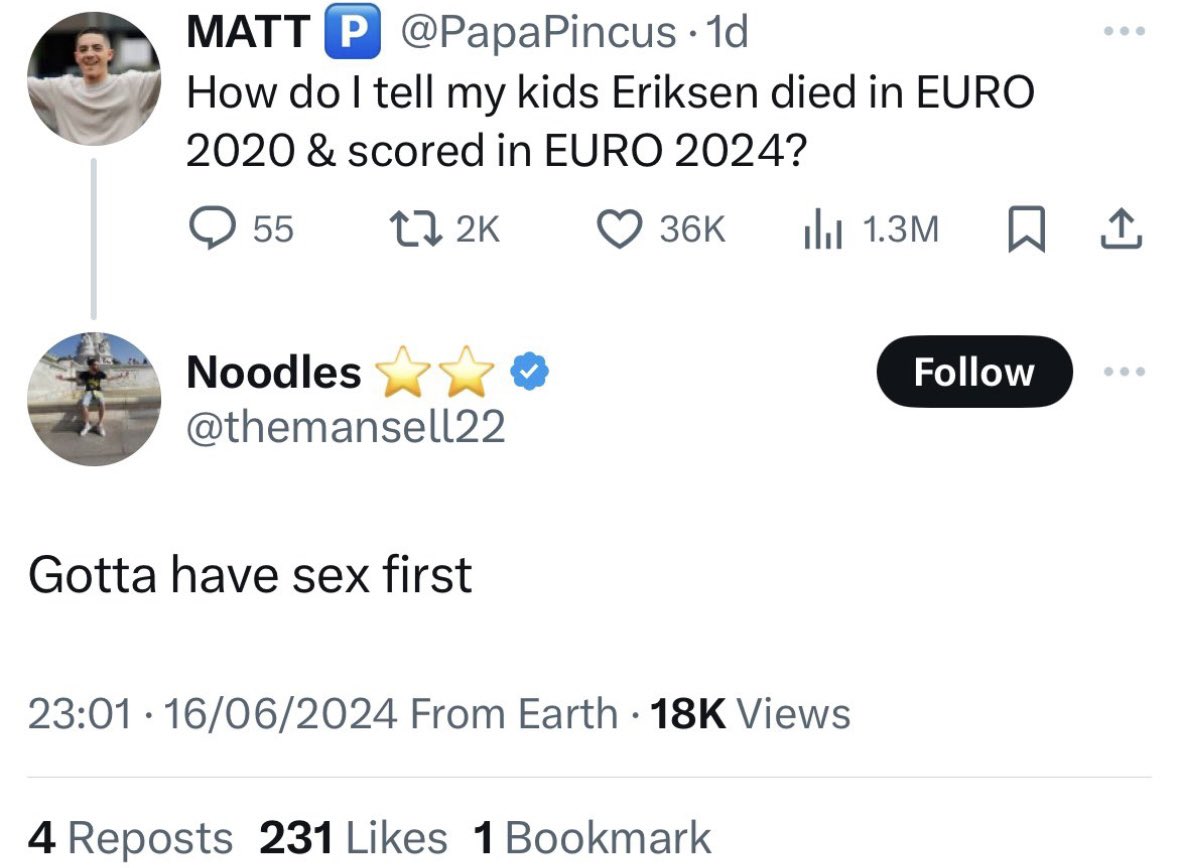This screenshot has width=1179, height=868.
Task: Open the 1 Bookmark count
Action: (591, 837)
